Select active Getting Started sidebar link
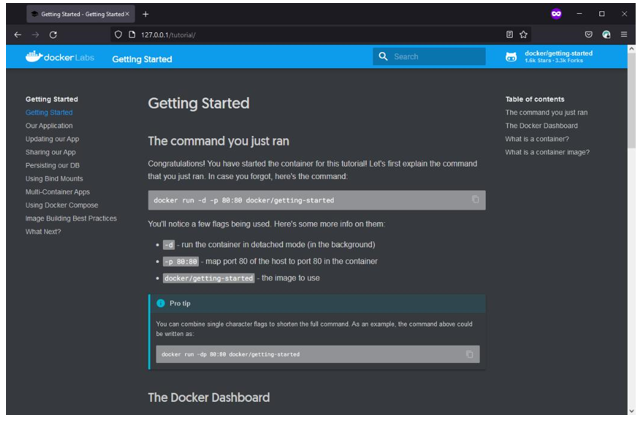This screenshot has width=639, height=421. (x=49, y=112)
